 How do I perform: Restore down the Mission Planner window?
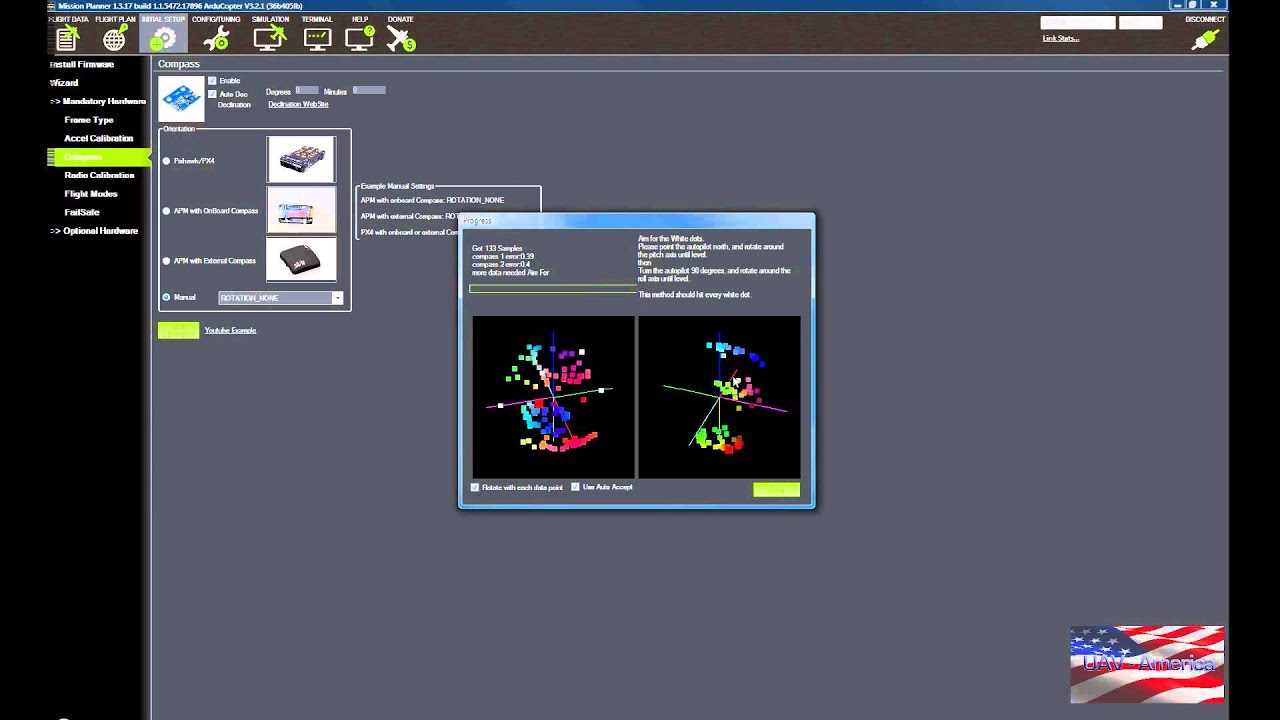coord(1192,5)
